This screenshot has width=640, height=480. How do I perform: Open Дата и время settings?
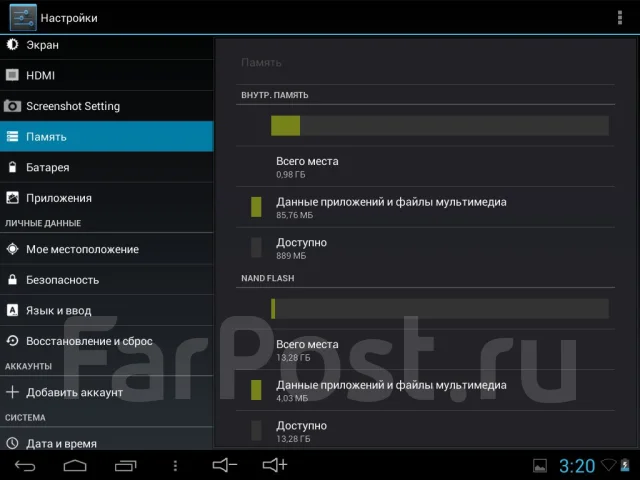107,441
